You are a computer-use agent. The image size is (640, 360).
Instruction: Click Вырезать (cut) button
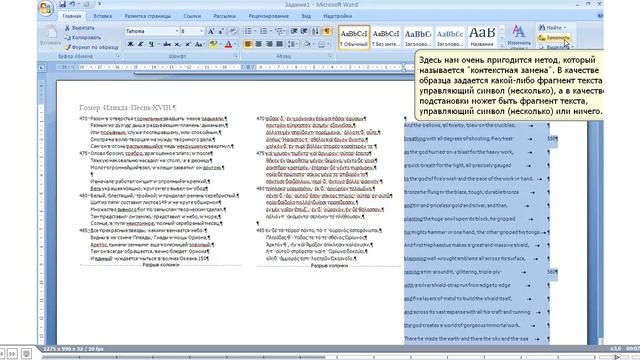coord(80,28)
